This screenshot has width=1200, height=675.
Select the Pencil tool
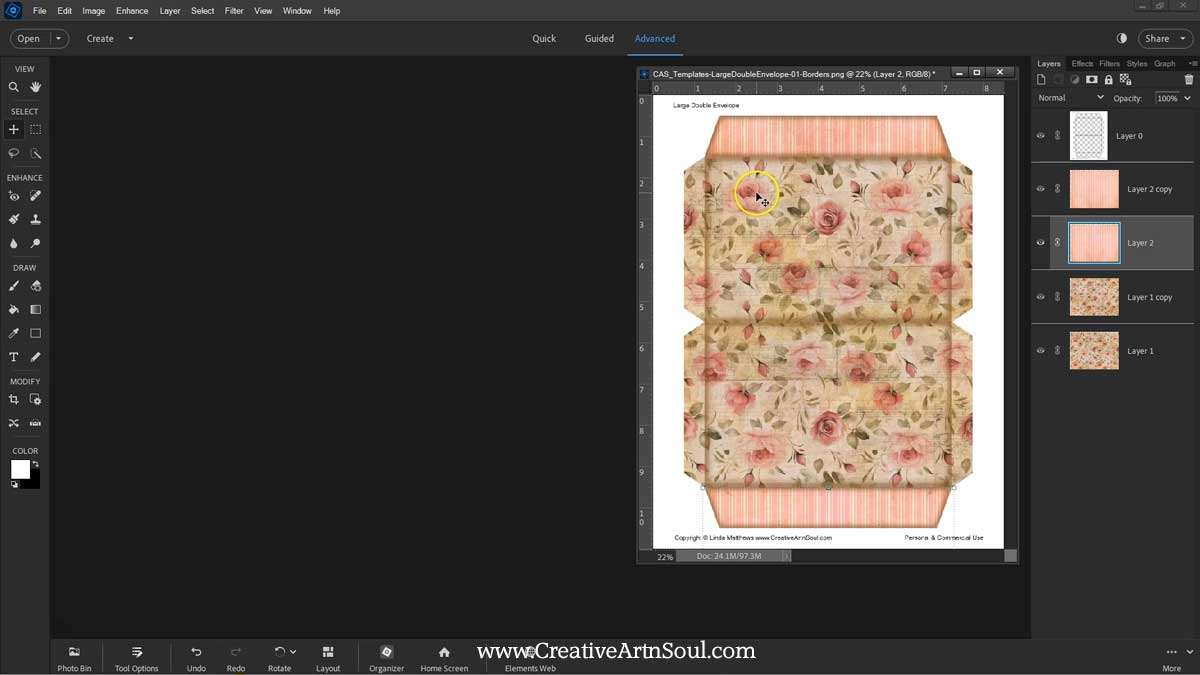35,357
